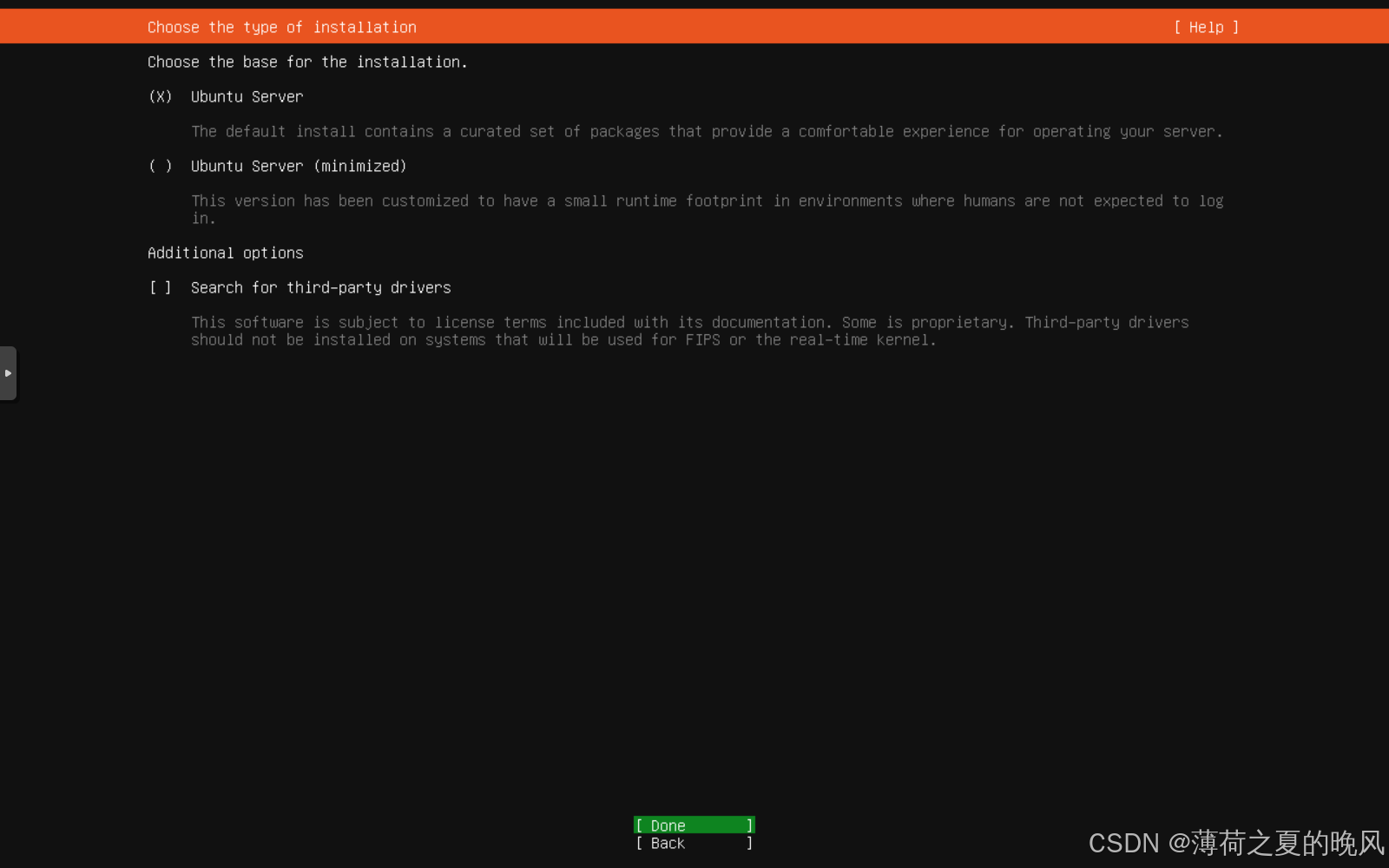The width and height of the screenshot is (1389, 868).
Task: Select the Ubuntu Server (minimized) radio option
Action: [161, 166]
